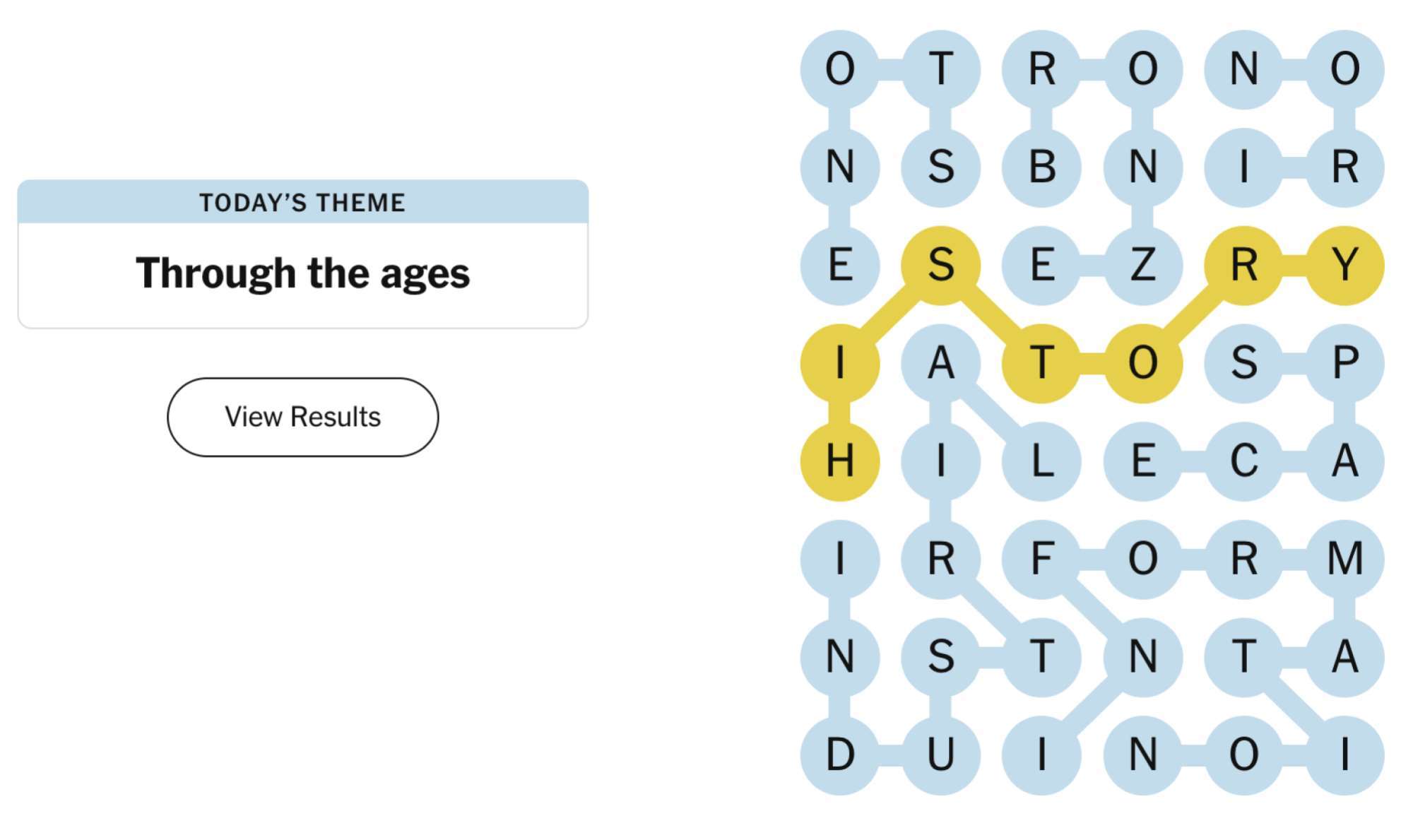Tap the letter U beside D
The width and height of the screenshot is (1413, 840).
point(941,753)
